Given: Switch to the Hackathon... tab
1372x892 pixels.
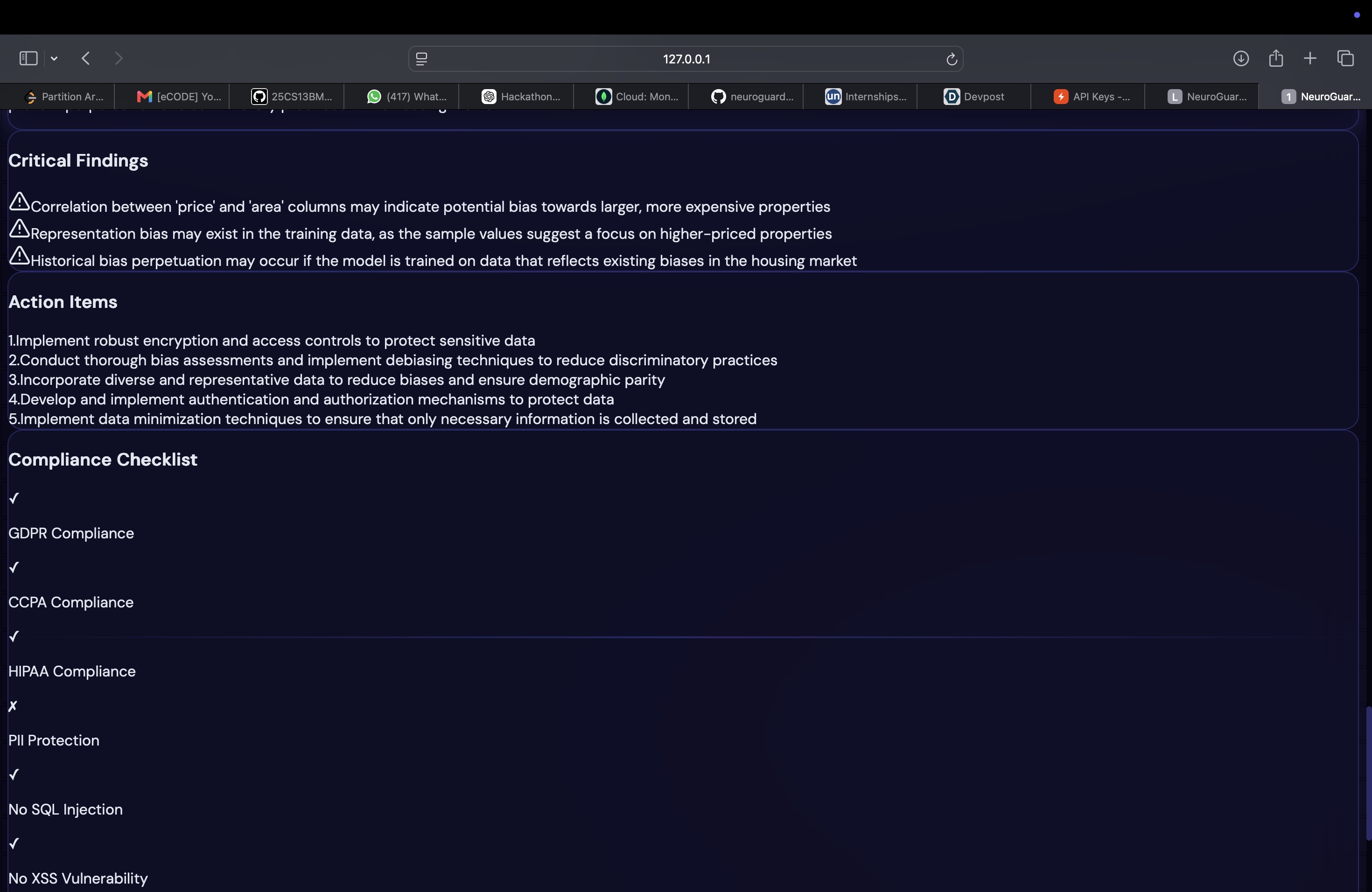Looking at the screenshot, I should pyautogui.click(x=517, y=97).
